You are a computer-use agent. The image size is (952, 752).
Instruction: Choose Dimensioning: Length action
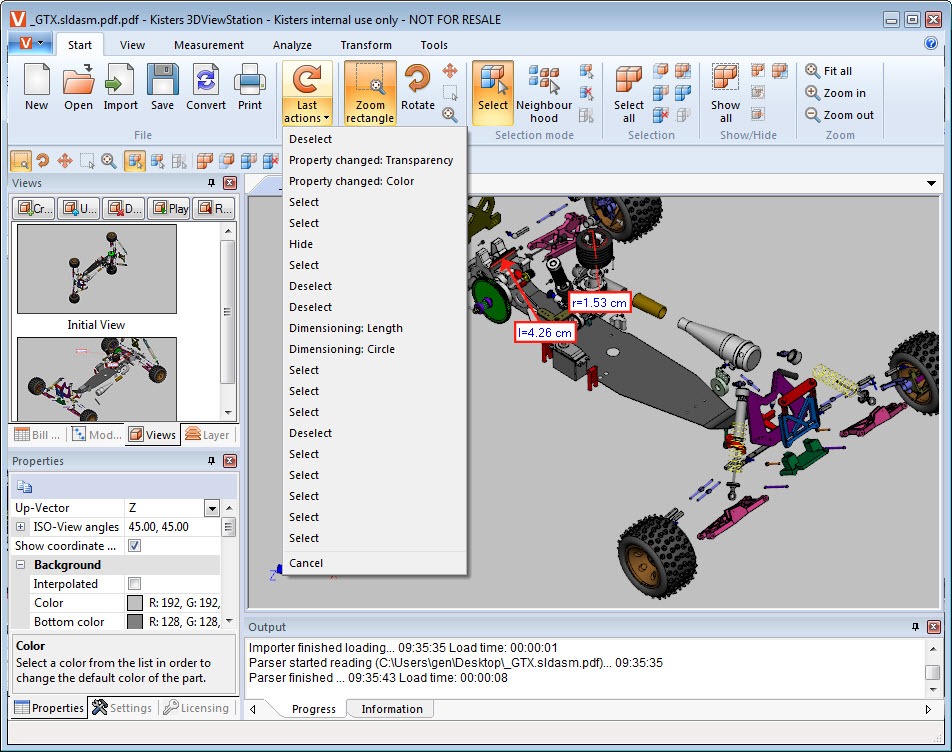pos(375,328)
